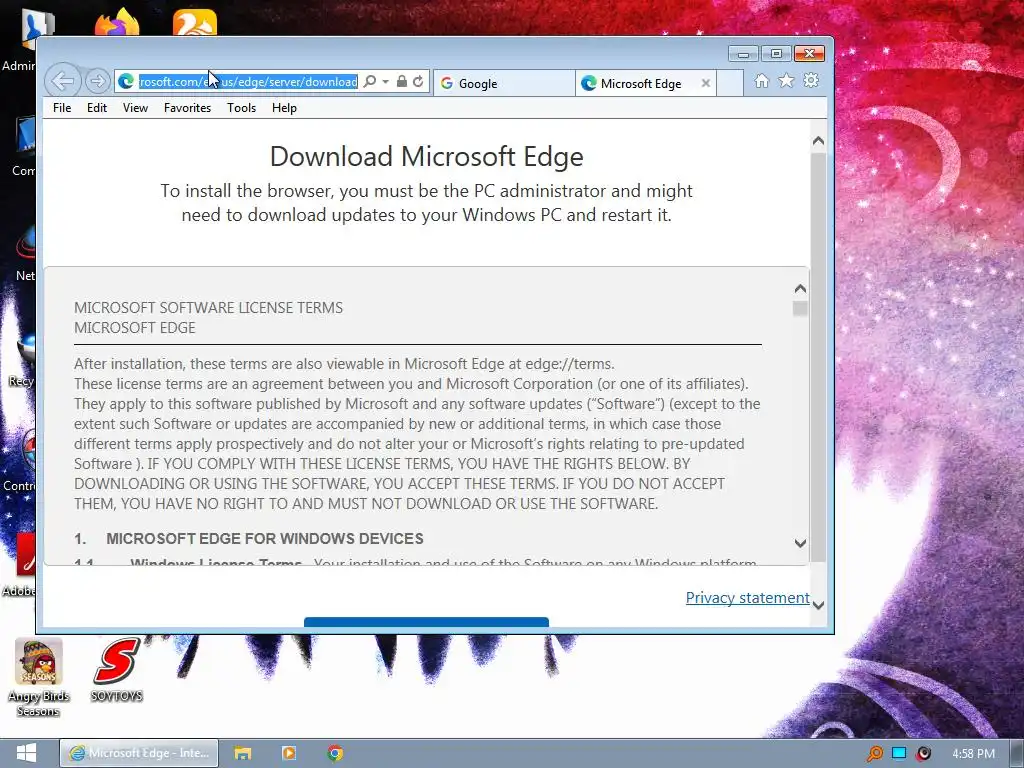This screenshot has height=768, width=1024.
Task: Go forward with the Forward arrow button
Action: click(x=97, y=81)
